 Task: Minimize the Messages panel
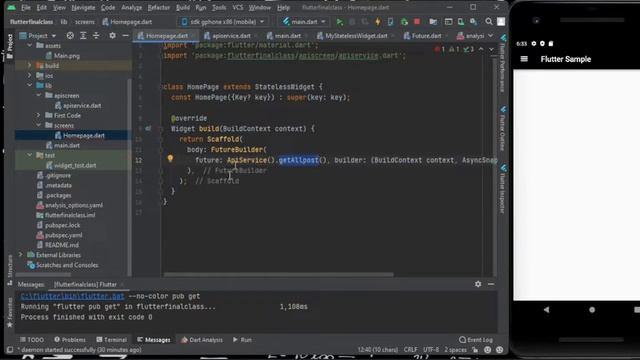click(491, 284)
